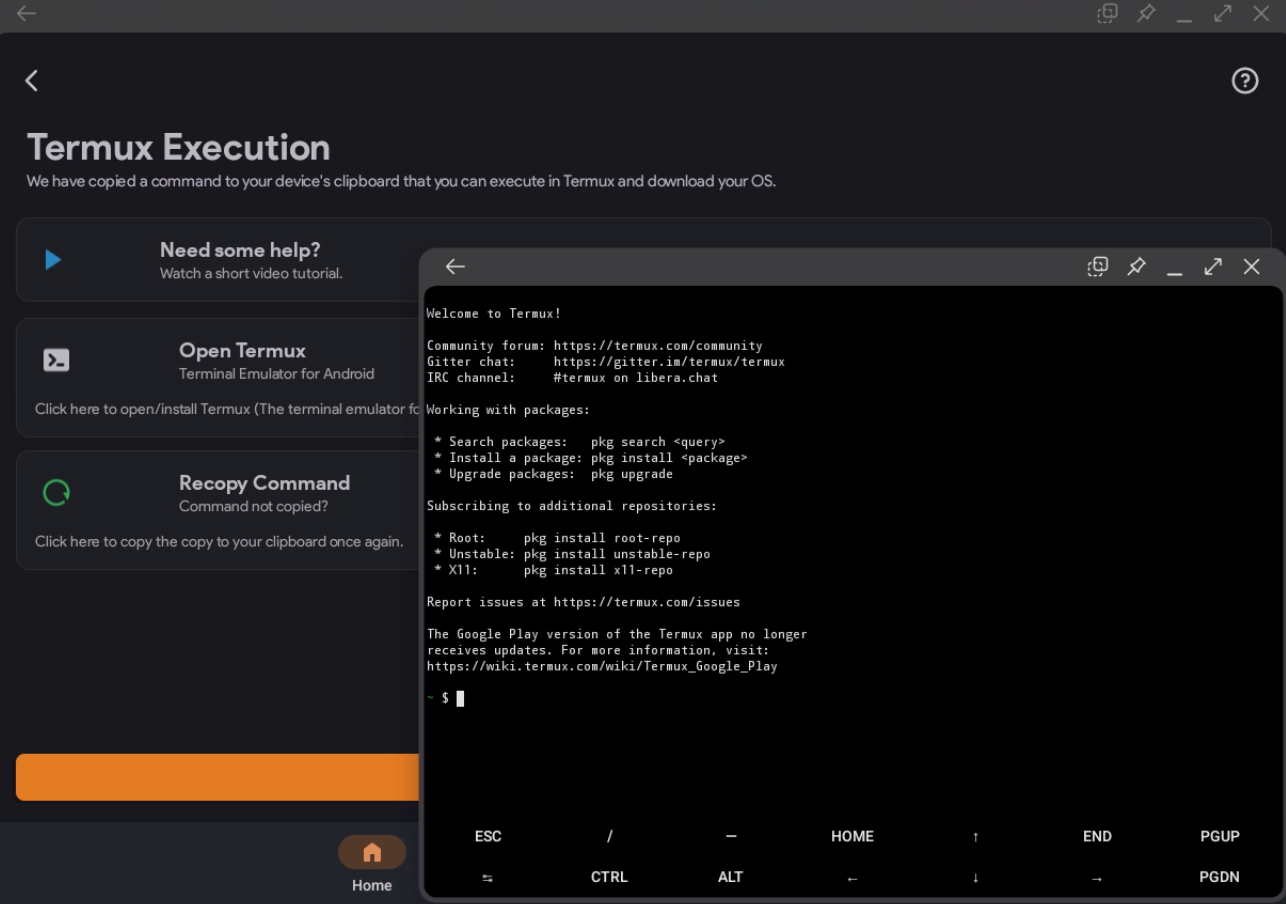Screen dimensions: 1286x904
Task: Click the Open Termux terminal icon
Action: click(56, 360)
